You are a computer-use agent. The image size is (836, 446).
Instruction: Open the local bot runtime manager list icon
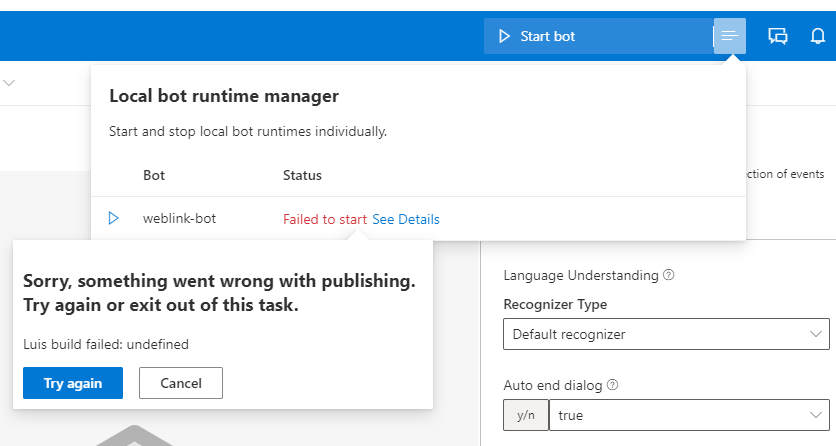point(730,36)
